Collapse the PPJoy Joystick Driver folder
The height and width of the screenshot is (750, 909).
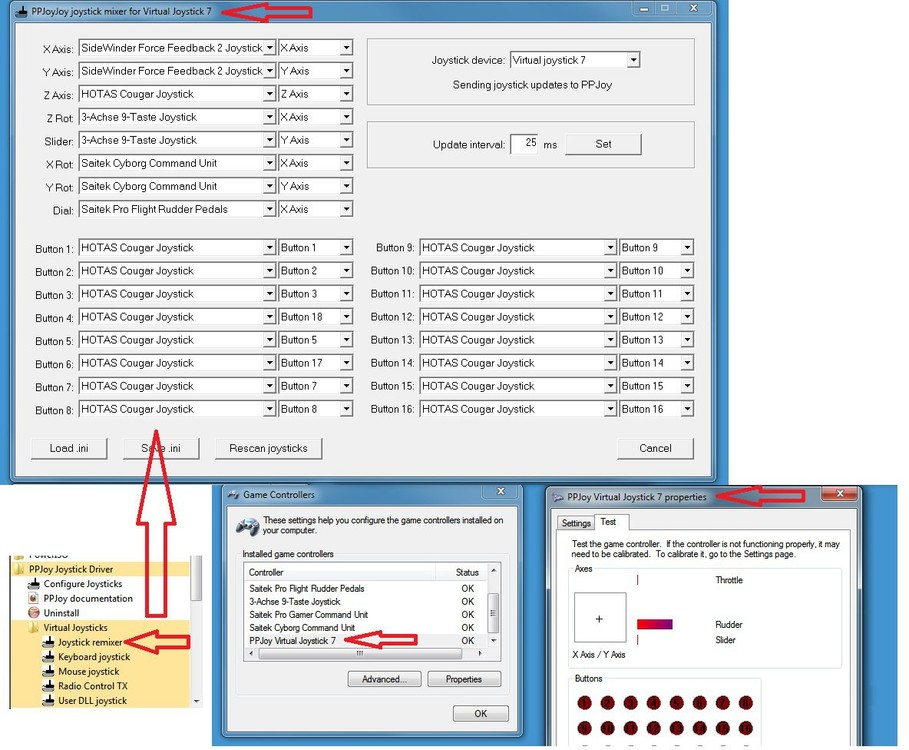pyautogui.click(x=71, y=569)
